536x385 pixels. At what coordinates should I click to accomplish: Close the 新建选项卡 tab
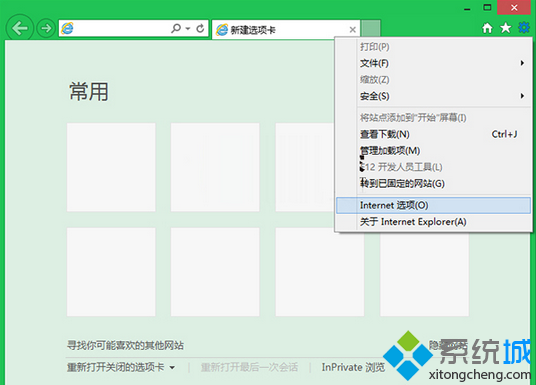[x=353, y=30]
